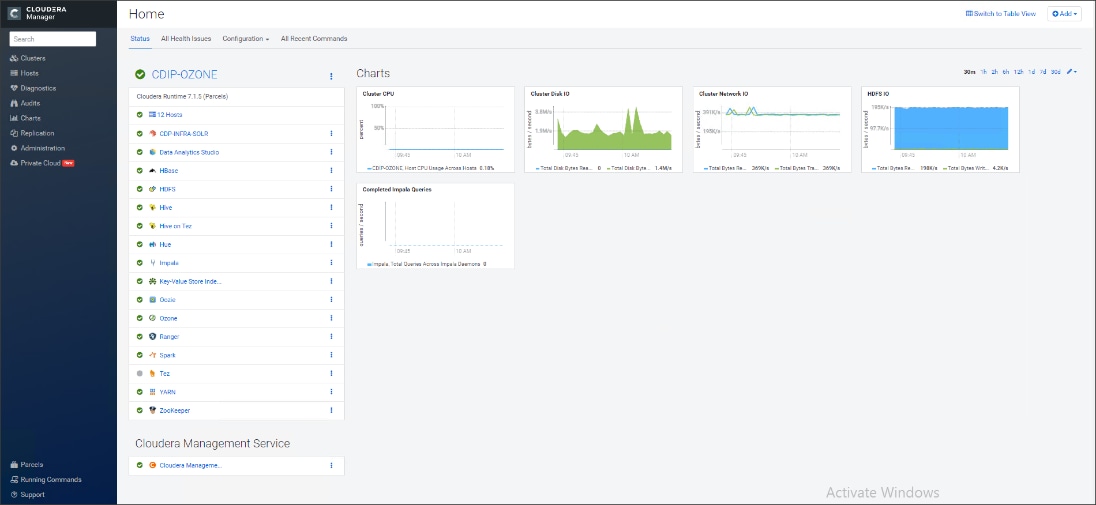Switch to the Status tab

click(140, 38)
